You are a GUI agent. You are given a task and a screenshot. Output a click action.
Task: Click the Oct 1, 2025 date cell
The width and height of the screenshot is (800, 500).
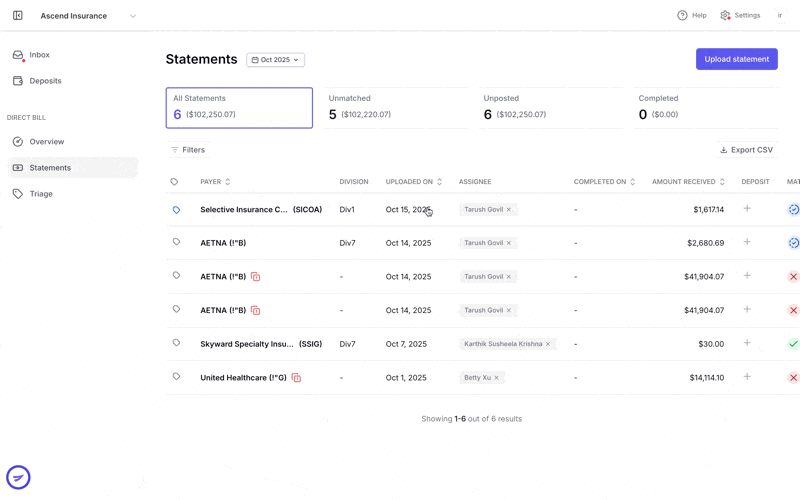406,378
